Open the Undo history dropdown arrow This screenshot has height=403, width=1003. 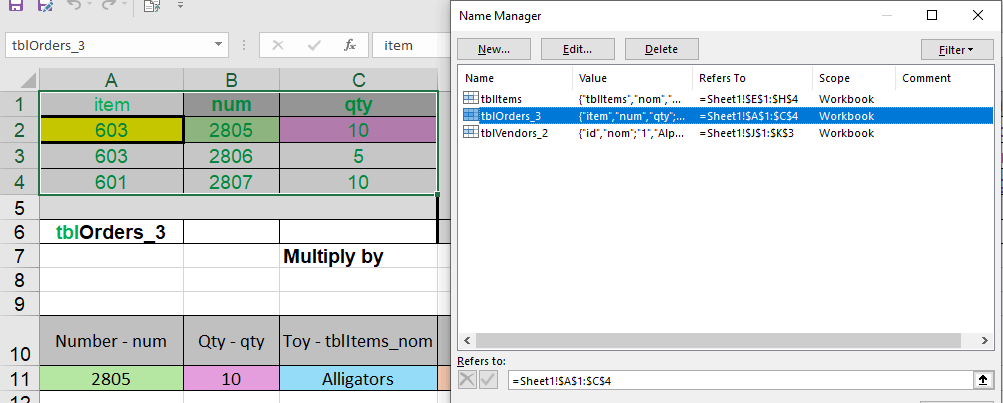coord(89,5)
